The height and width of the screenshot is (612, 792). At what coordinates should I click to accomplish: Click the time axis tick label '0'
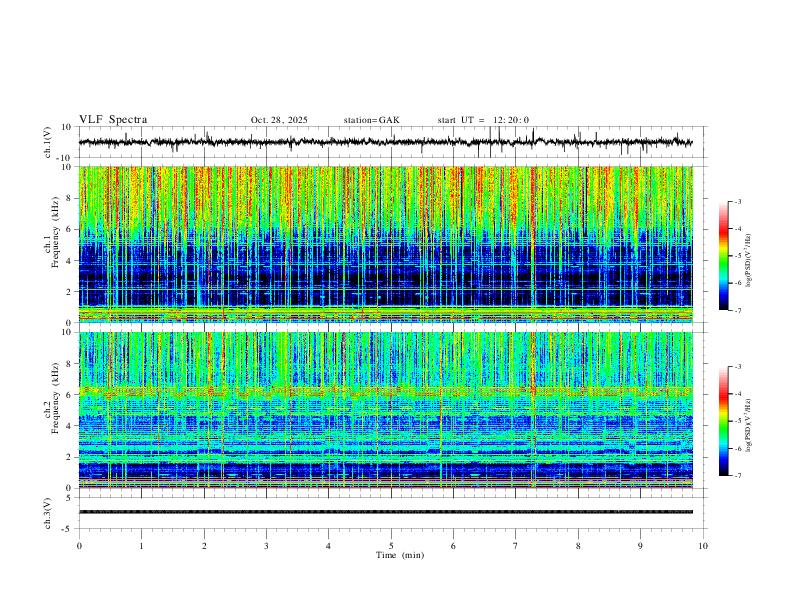point(79,546)
